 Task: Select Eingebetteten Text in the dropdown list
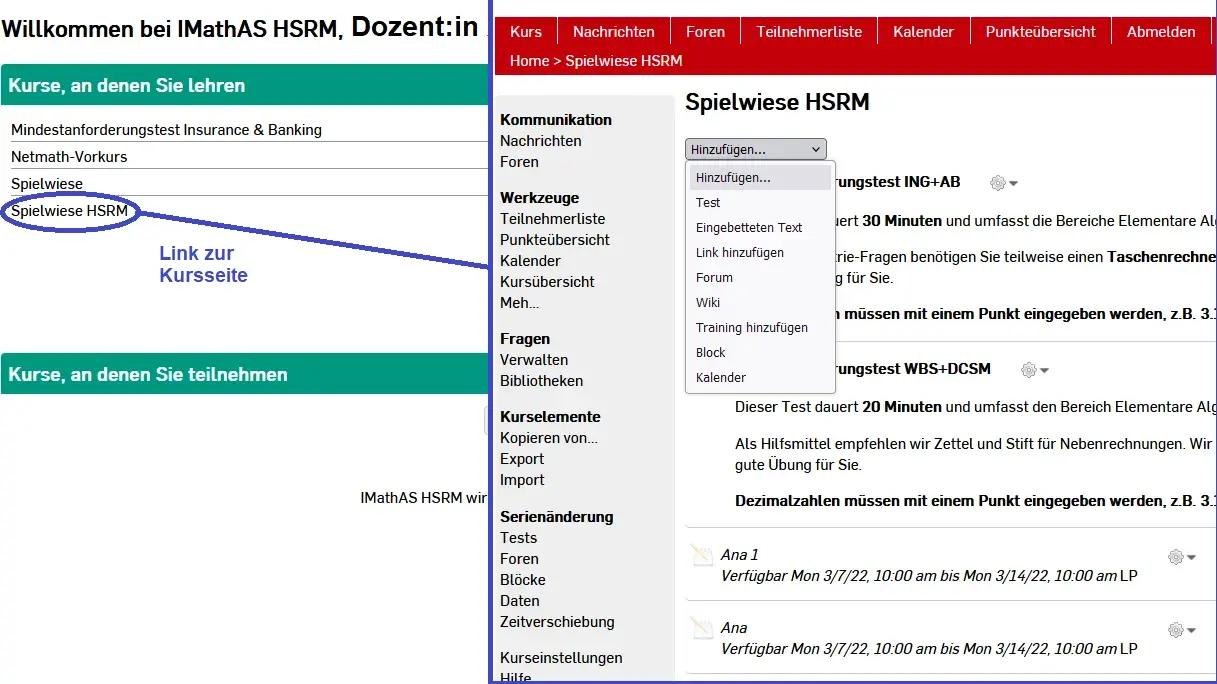coord(749,227)
